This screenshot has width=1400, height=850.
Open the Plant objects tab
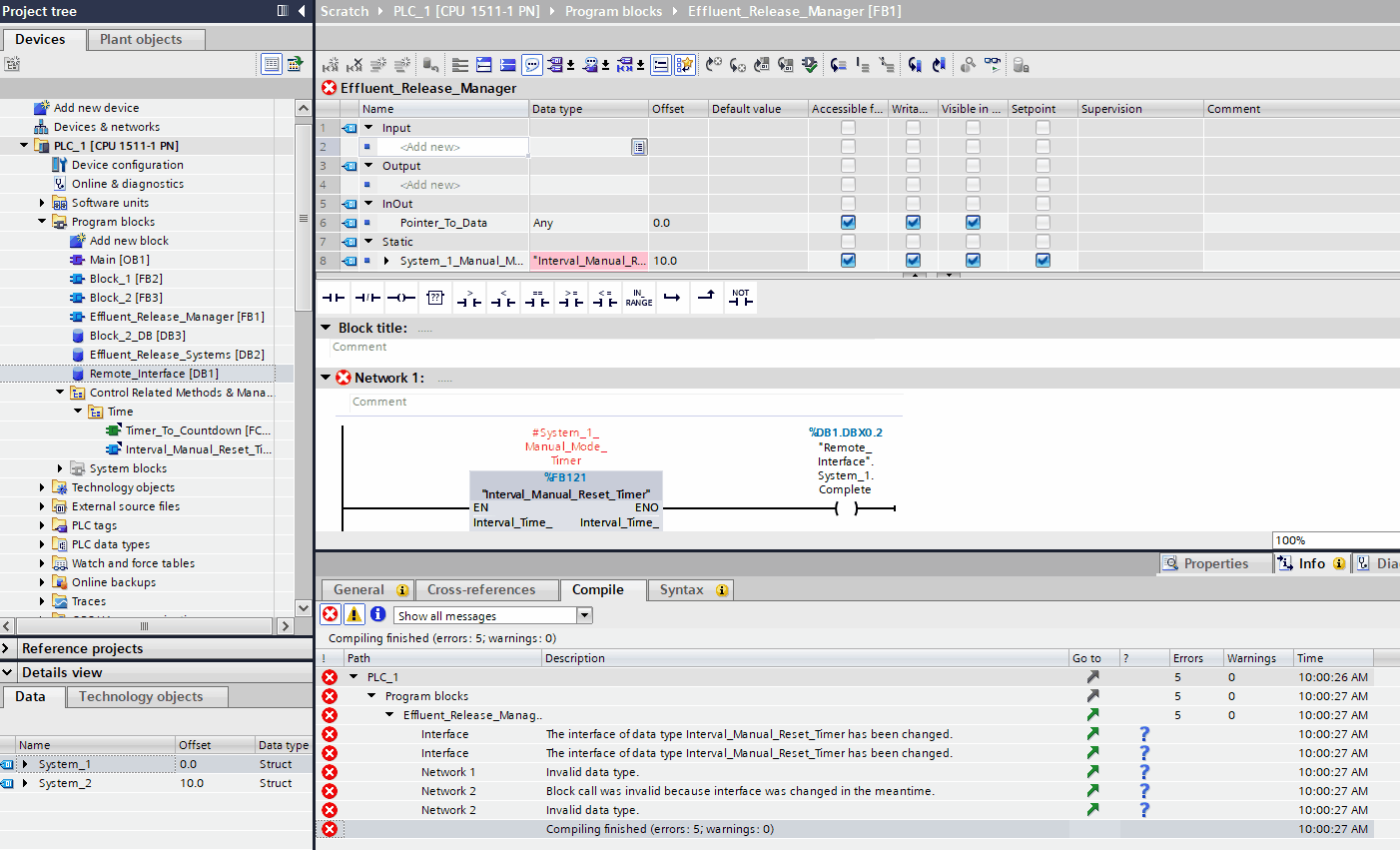click(141, 39)
